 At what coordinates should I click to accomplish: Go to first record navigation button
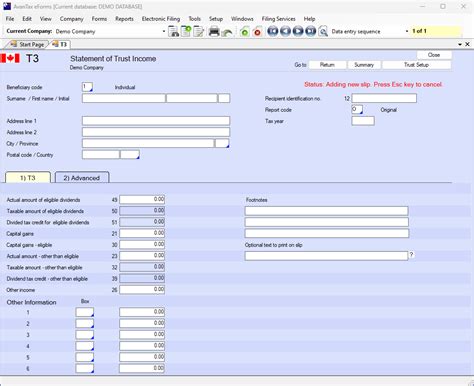click(x=273, y=31)
